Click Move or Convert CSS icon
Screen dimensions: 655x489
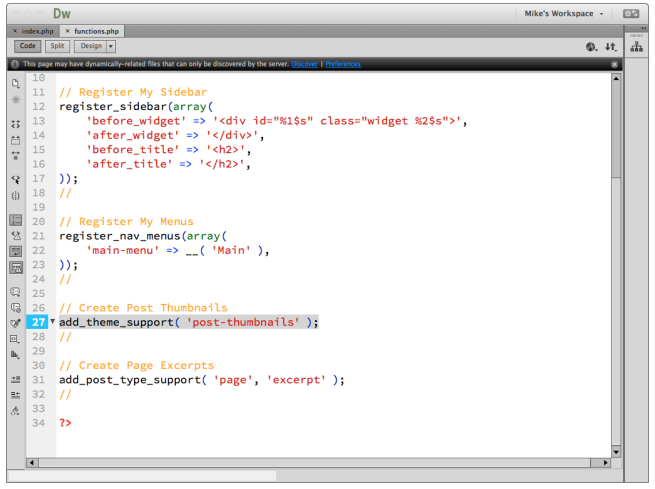click(16, 355)
